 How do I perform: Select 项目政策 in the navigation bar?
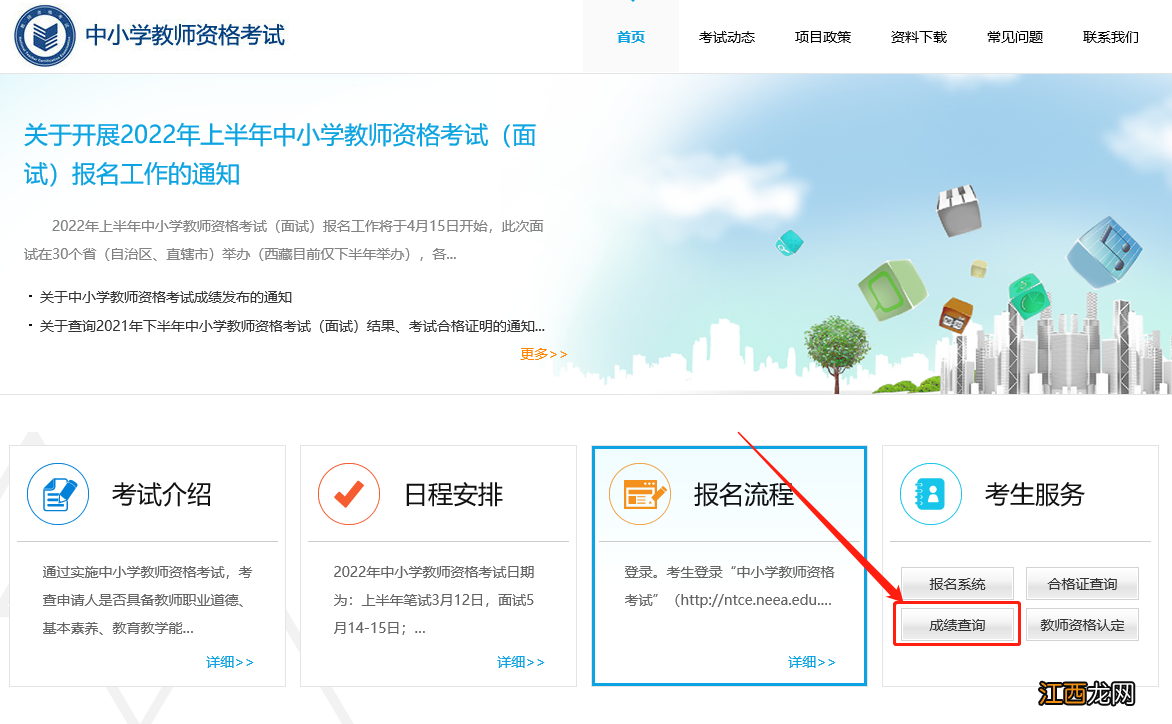pyautogui.click(x=822, y=36)
